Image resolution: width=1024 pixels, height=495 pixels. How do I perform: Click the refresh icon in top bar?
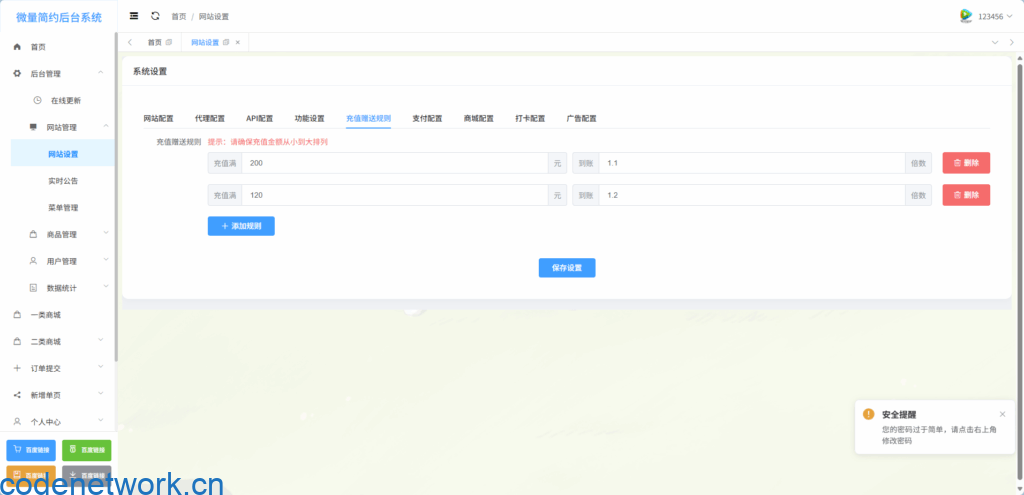coord(155,16)
